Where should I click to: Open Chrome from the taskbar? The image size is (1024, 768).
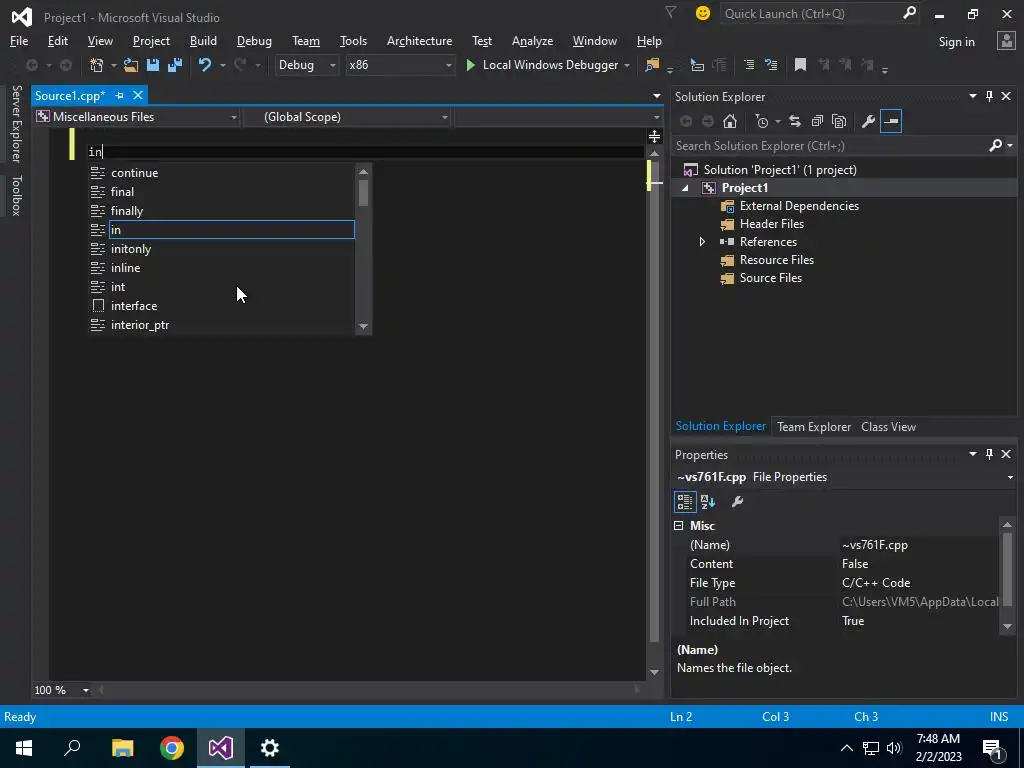coord(172,748)
